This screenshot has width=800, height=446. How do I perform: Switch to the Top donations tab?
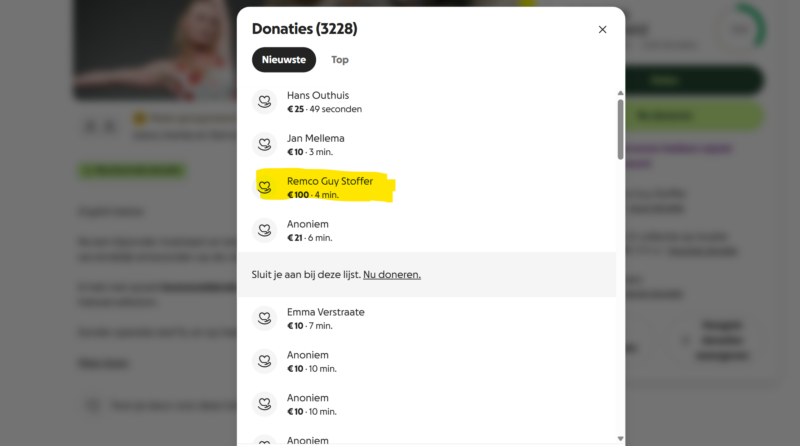340,60
